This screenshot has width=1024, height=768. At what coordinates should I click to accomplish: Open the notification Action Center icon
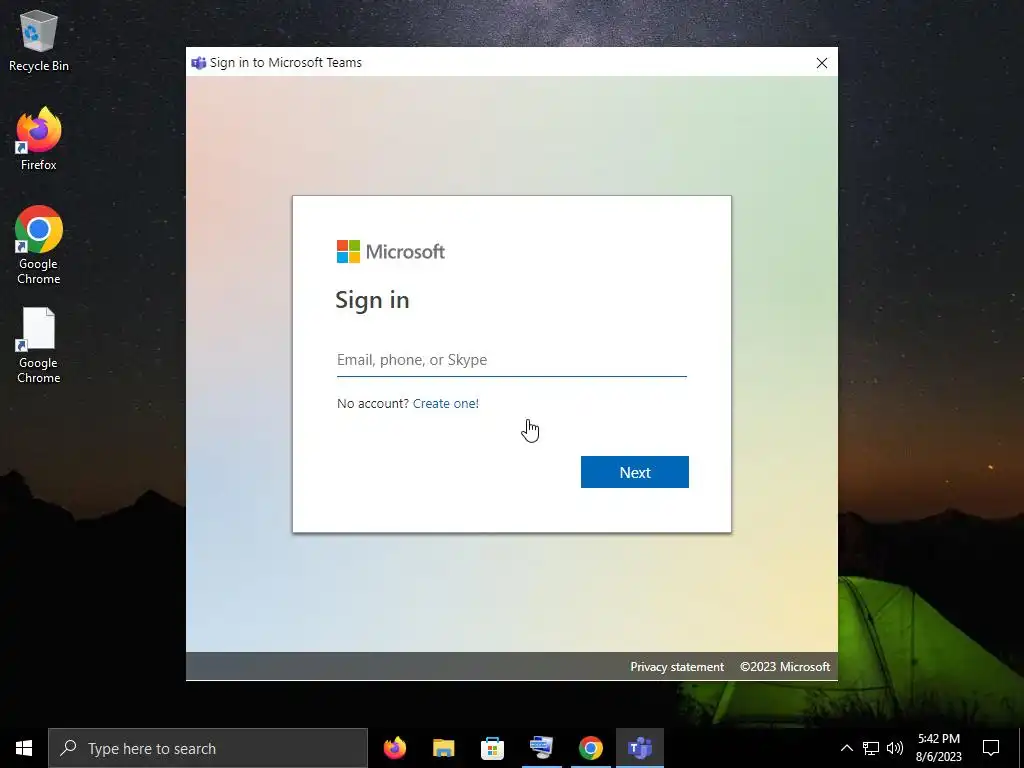pos(991,748)
